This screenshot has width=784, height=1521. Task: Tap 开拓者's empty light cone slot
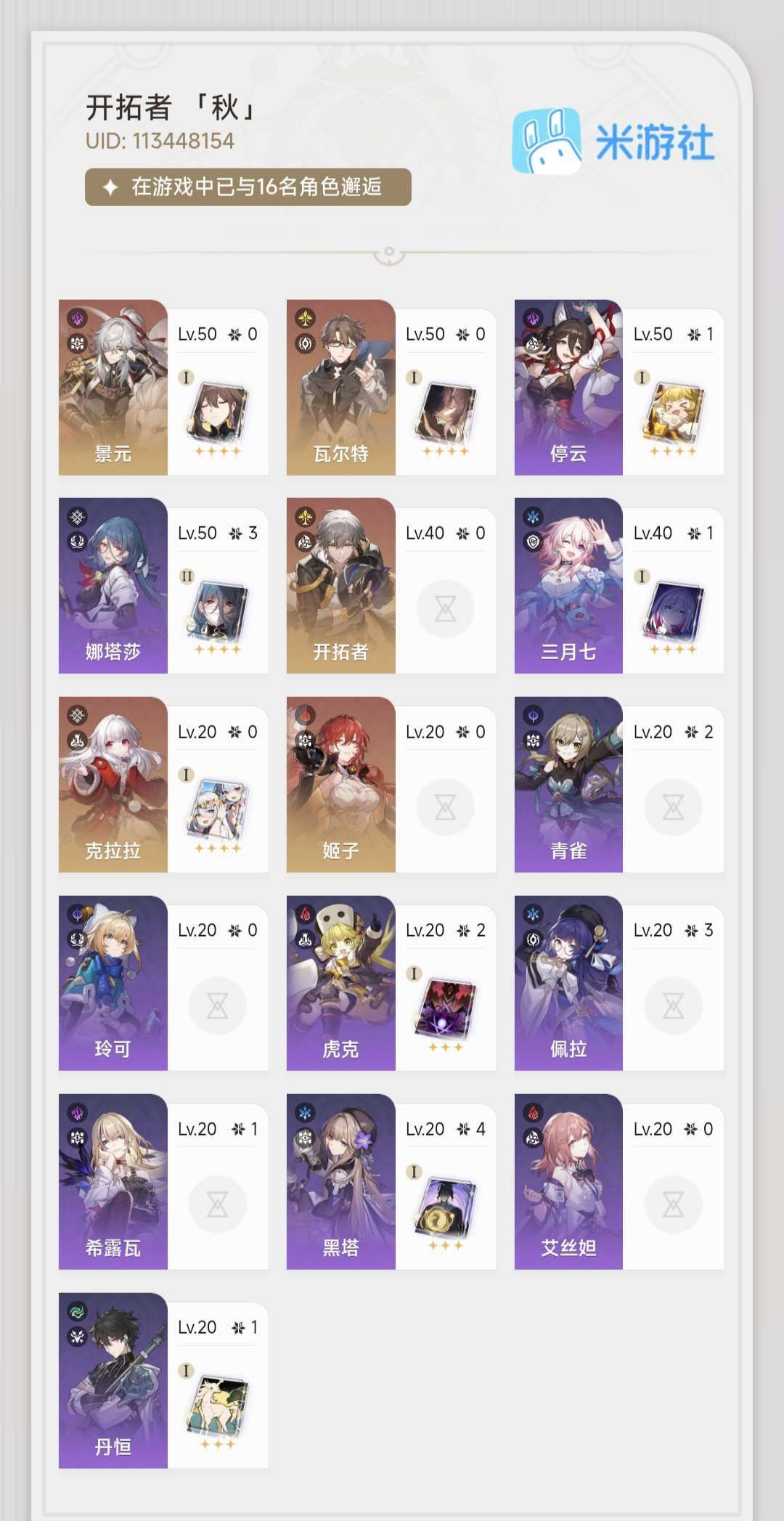click(x=445, y=608)
